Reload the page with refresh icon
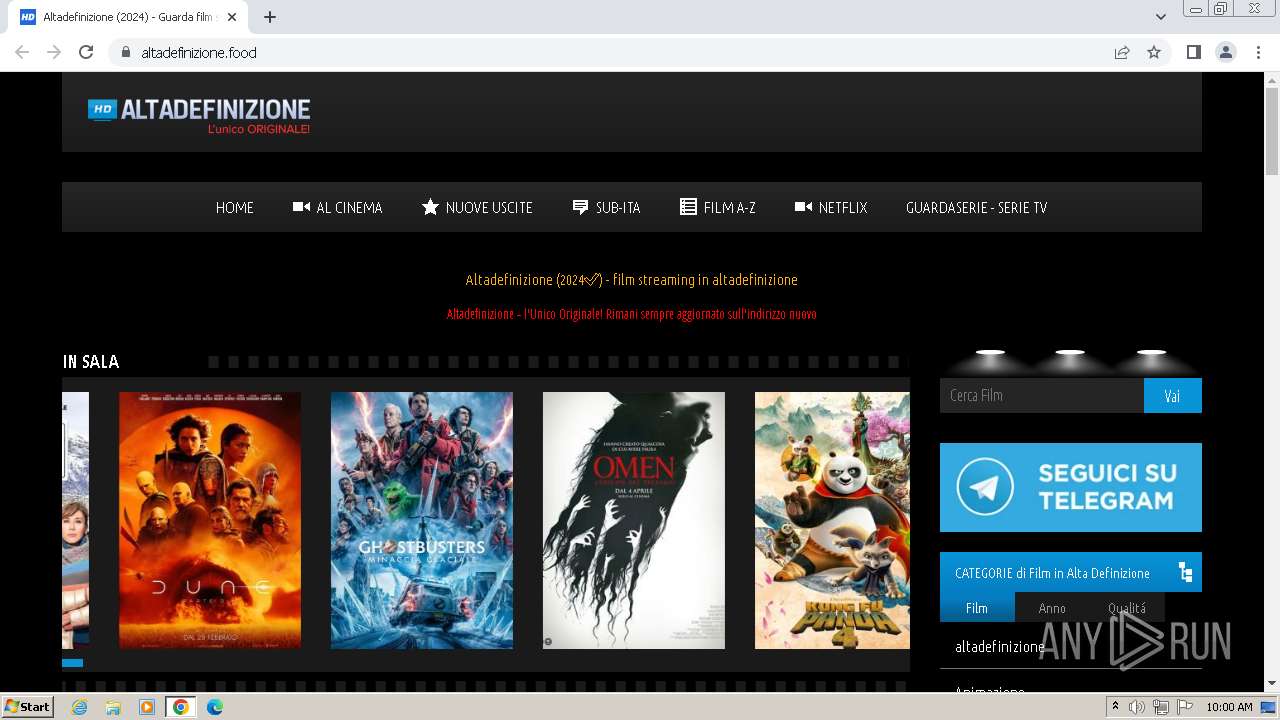Viewport: 1280px width, 720px height. point(86,52)
